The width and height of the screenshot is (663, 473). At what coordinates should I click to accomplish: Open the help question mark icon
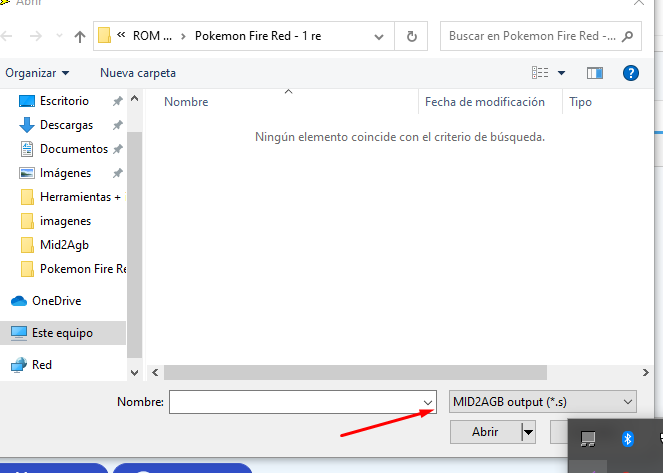tap(630, 73)
